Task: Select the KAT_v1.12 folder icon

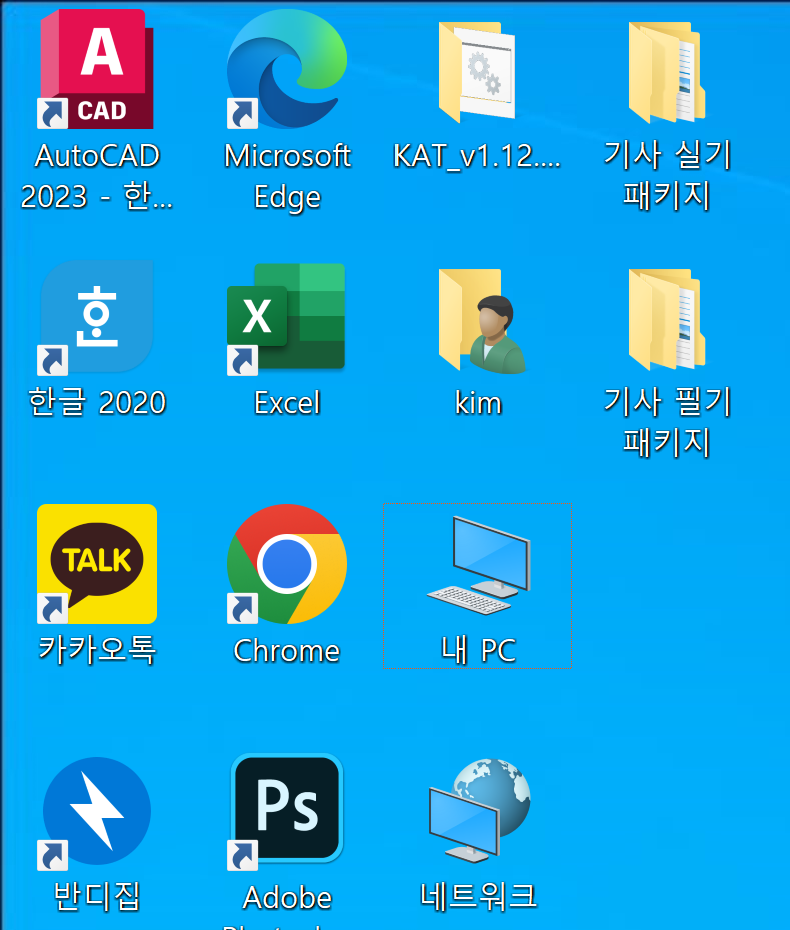Action: tap(477, 72)
